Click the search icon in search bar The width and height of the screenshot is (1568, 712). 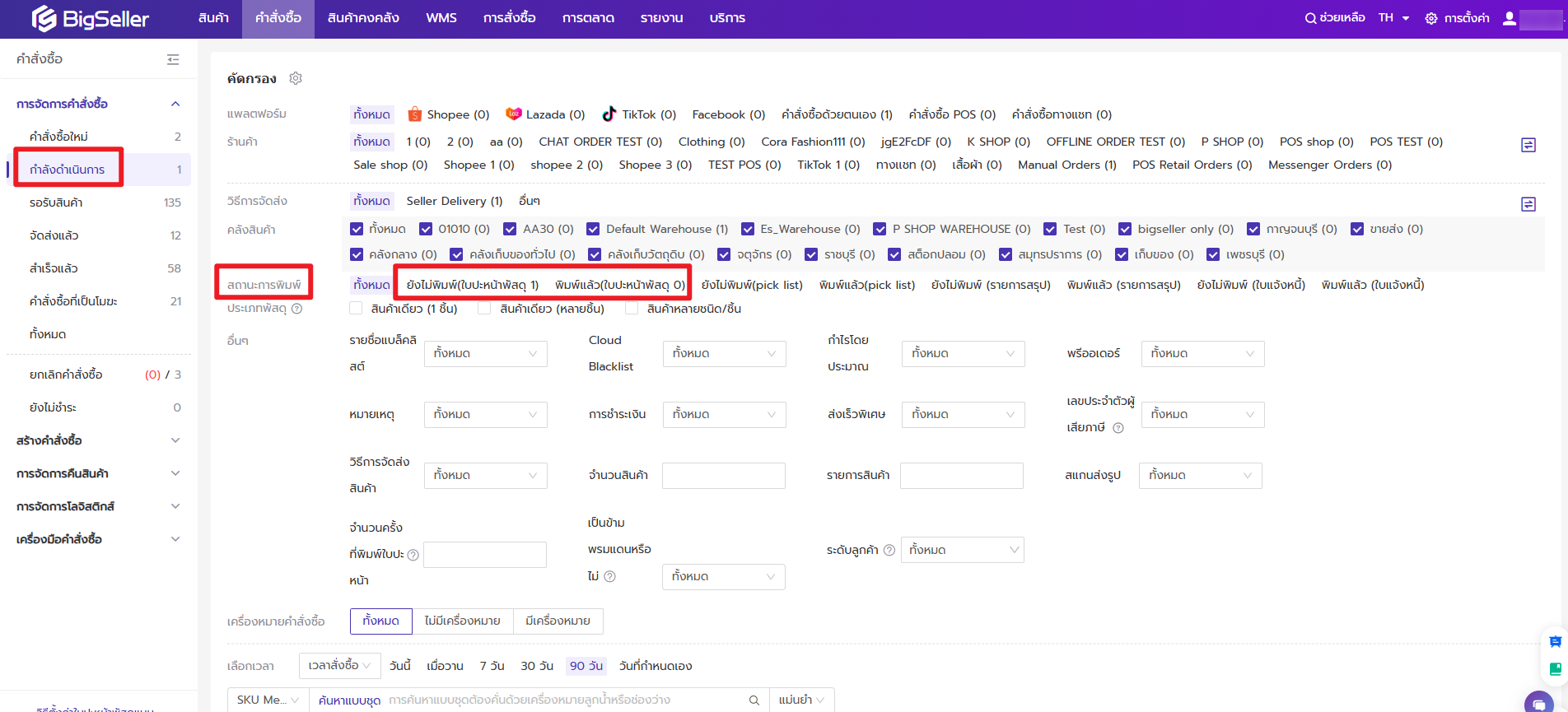click(x=754, y=700)
